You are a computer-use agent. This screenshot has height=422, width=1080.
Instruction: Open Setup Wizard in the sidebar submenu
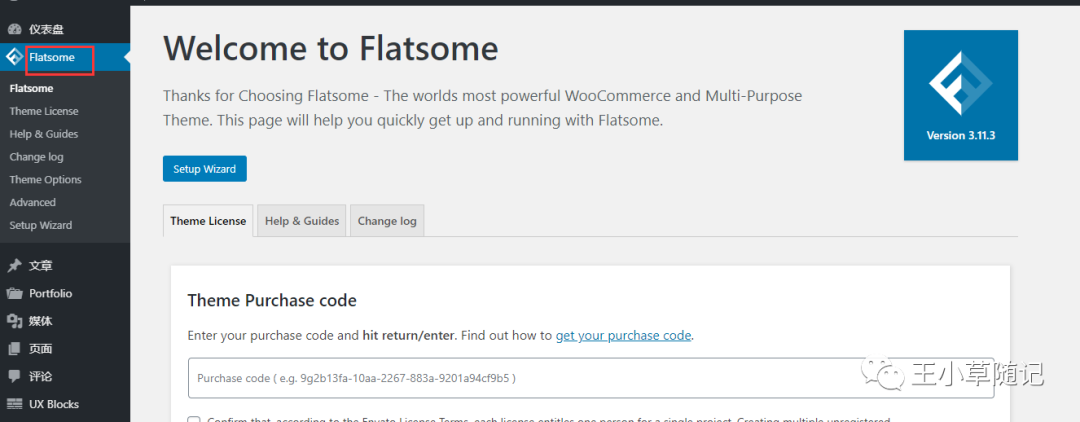click(41, 225)
